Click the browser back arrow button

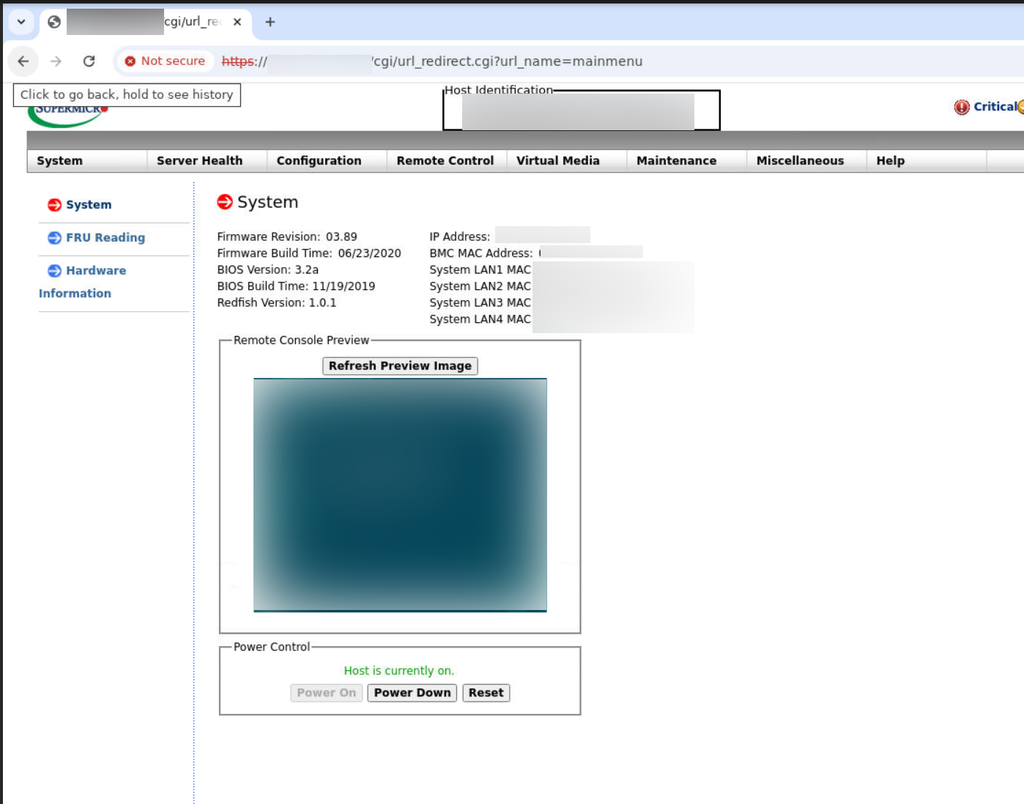24,61
